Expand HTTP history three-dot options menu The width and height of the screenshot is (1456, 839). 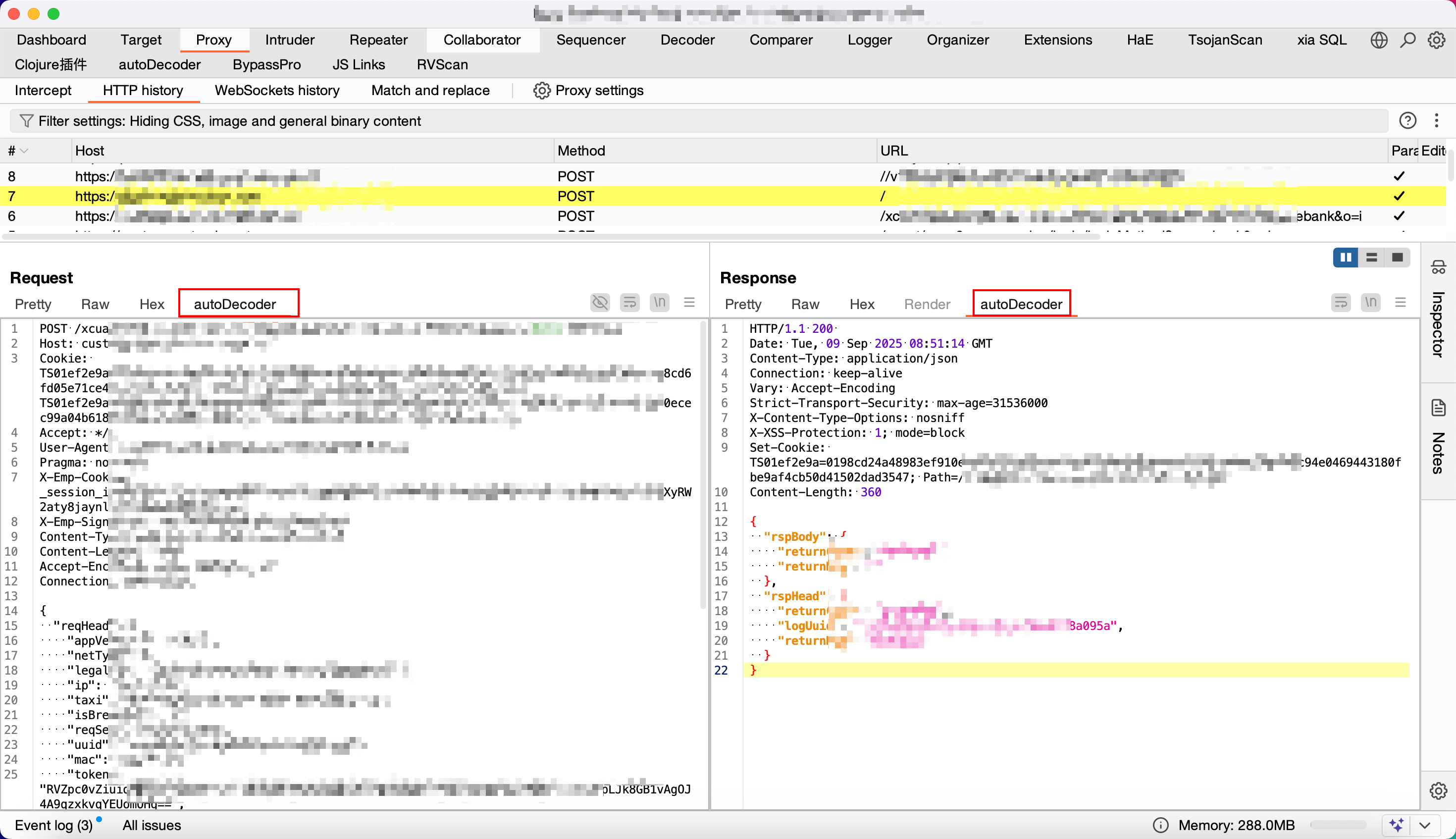[1436, 120]
